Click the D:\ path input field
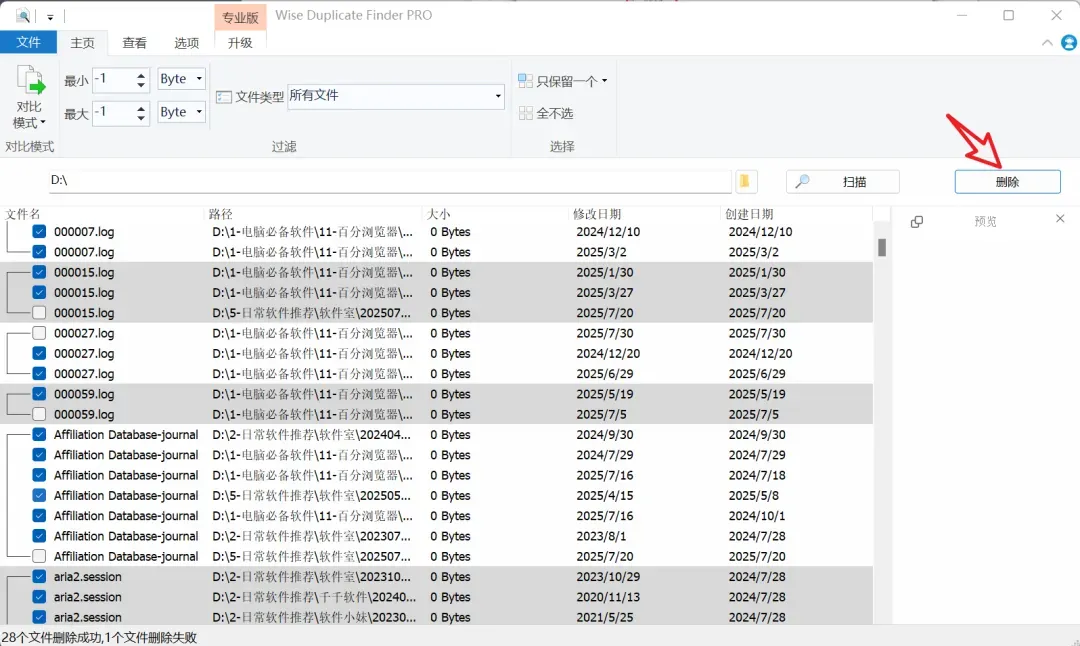This screenshot has height=646, width=1080. pyautogui.click(x=389, y=181)
